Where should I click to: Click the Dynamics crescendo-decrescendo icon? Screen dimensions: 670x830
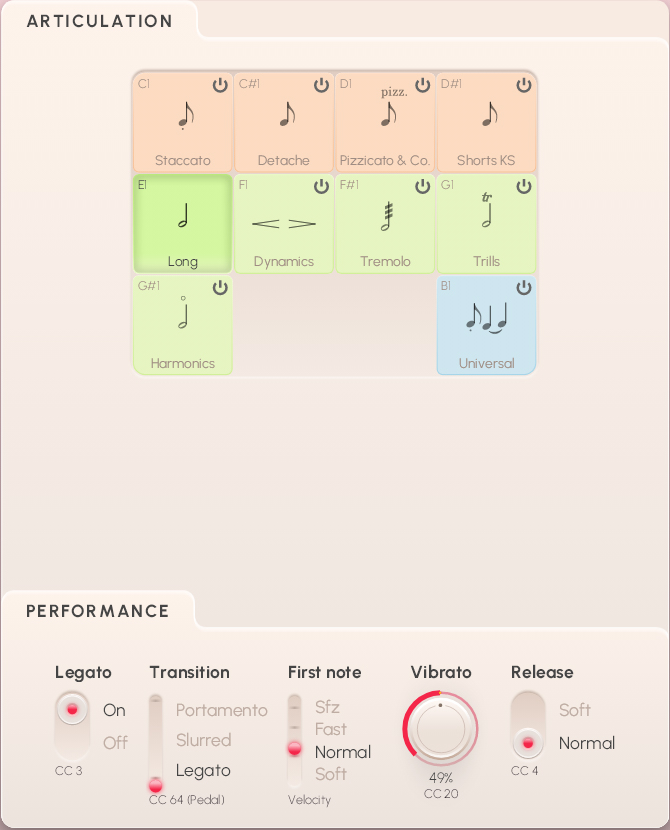click(284, 224)
